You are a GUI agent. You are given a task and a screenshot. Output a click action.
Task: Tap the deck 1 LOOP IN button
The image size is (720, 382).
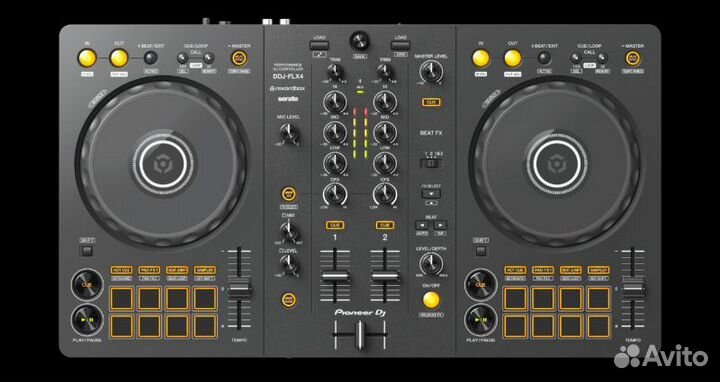(x=87, y=58)
